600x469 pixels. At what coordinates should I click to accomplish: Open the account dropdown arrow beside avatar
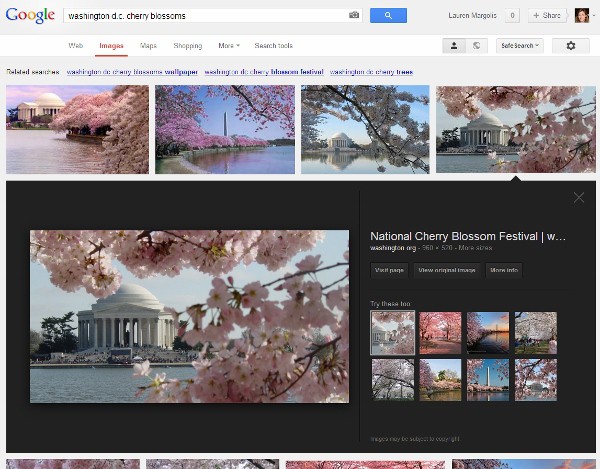(x=594, y=16)
